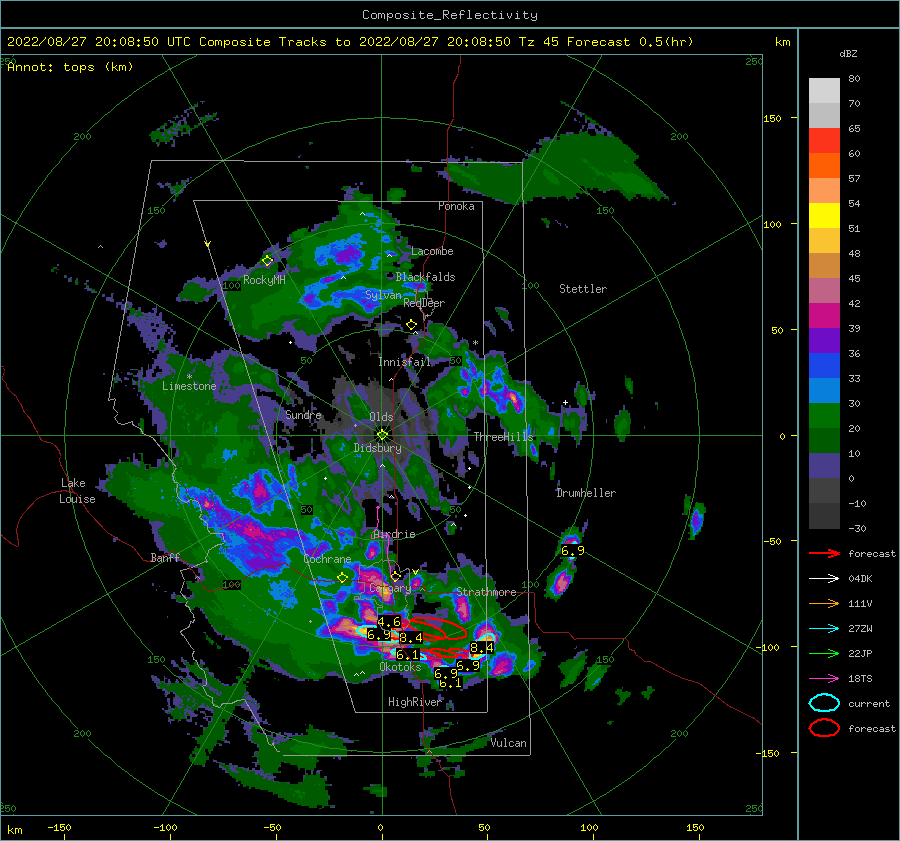Image resolution: width=900 pixels, height=841 pixels.
Task: Click the Sylvan town label
Action: pyautogui.click(x=383, y=295)
